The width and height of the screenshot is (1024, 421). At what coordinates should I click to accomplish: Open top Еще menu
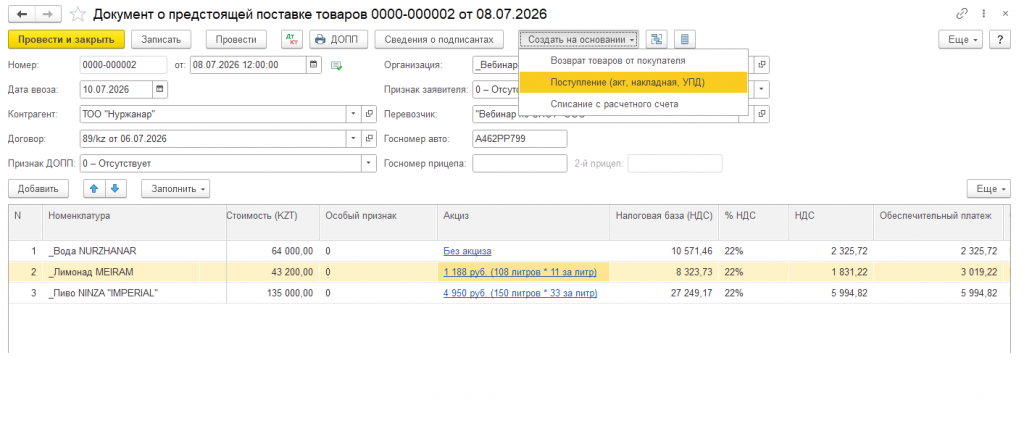[x=961, y=39]
